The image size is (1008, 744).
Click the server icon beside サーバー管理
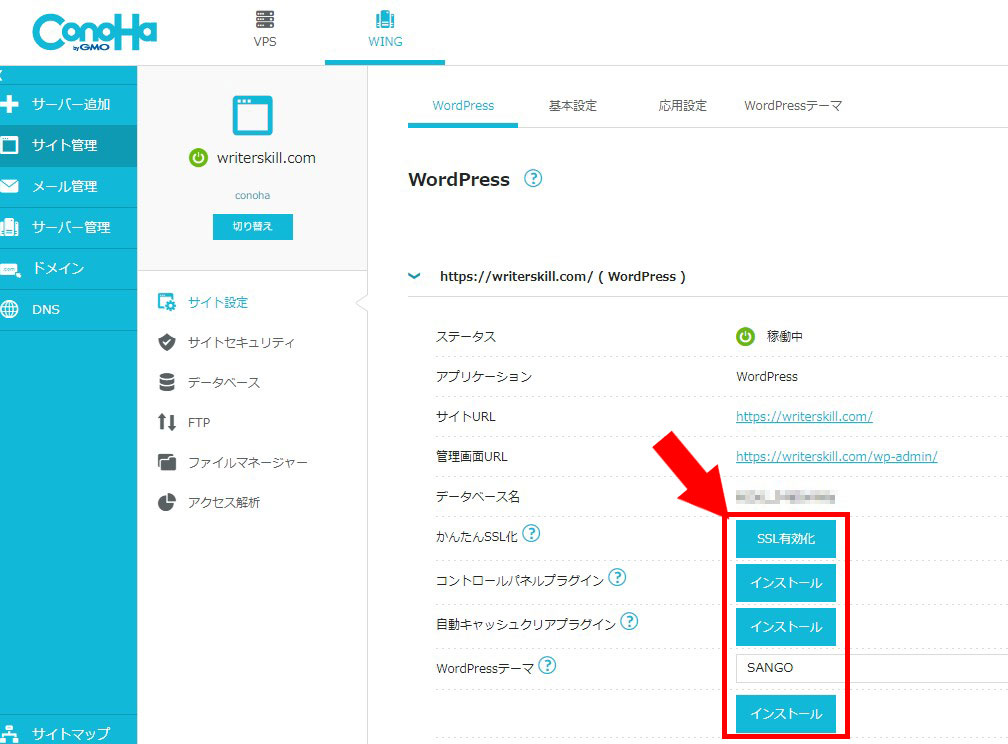click(x=9, y=227)
